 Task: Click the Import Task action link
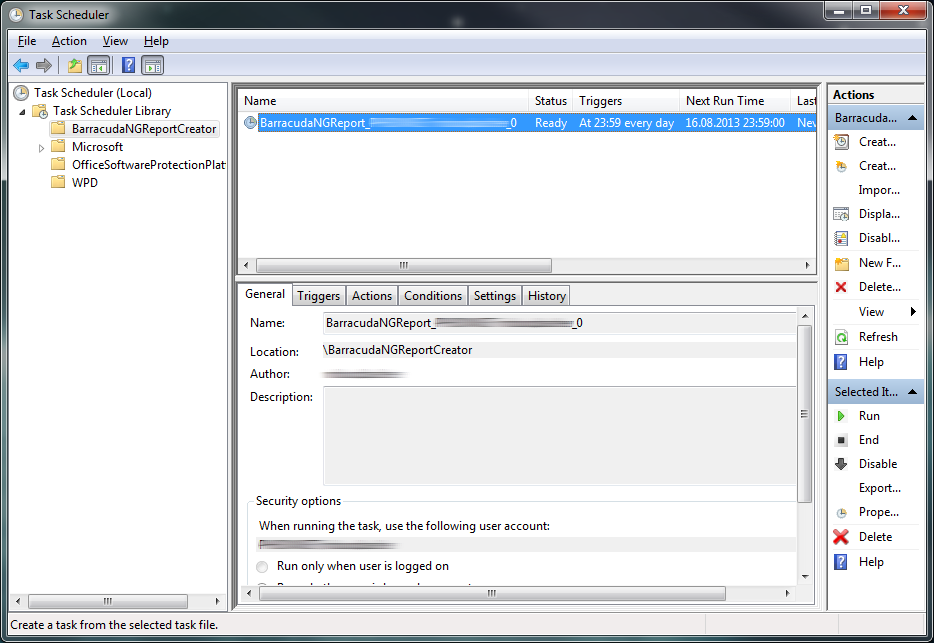point(879,190)
